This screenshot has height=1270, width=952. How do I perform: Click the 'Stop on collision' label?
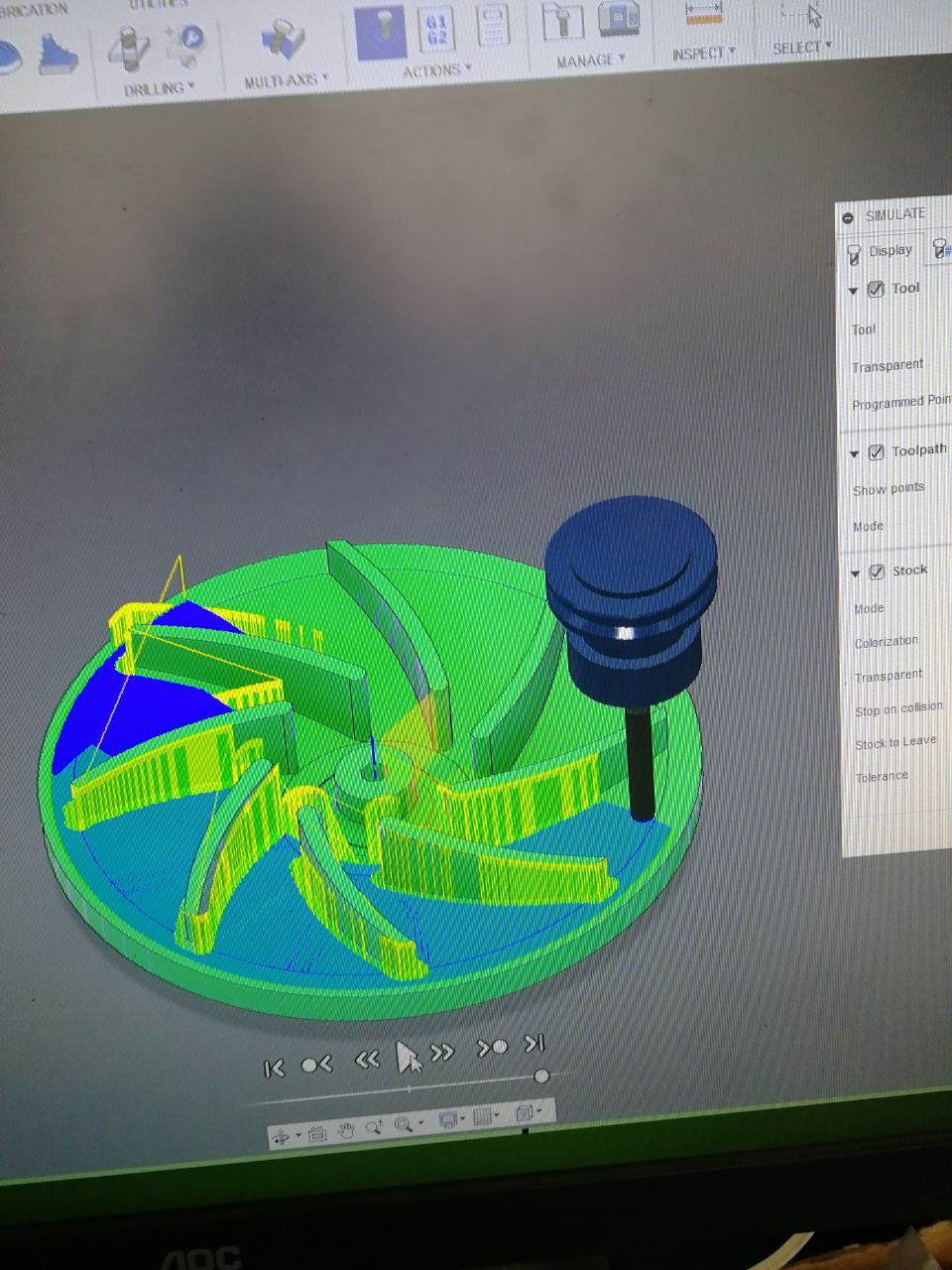click(899, 709)
